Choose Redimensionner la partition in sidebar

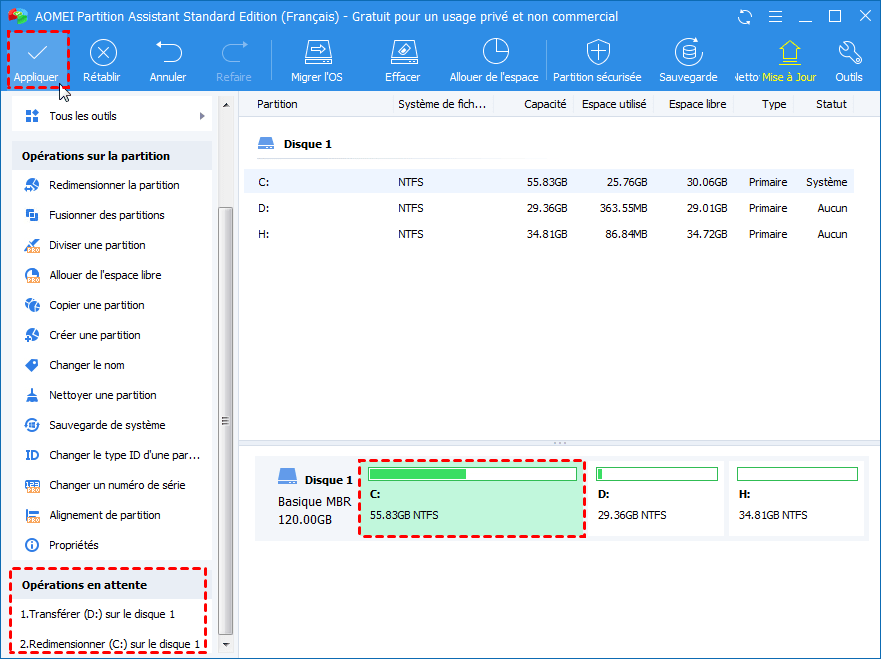[x=114, y=185]
